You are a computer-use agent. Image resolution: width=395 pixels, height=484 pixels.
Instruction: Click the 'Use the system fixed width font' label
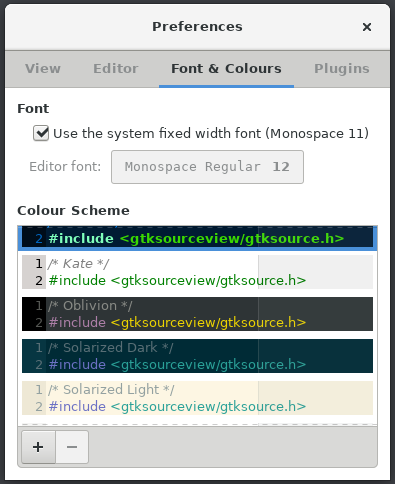tap(211, 133)
